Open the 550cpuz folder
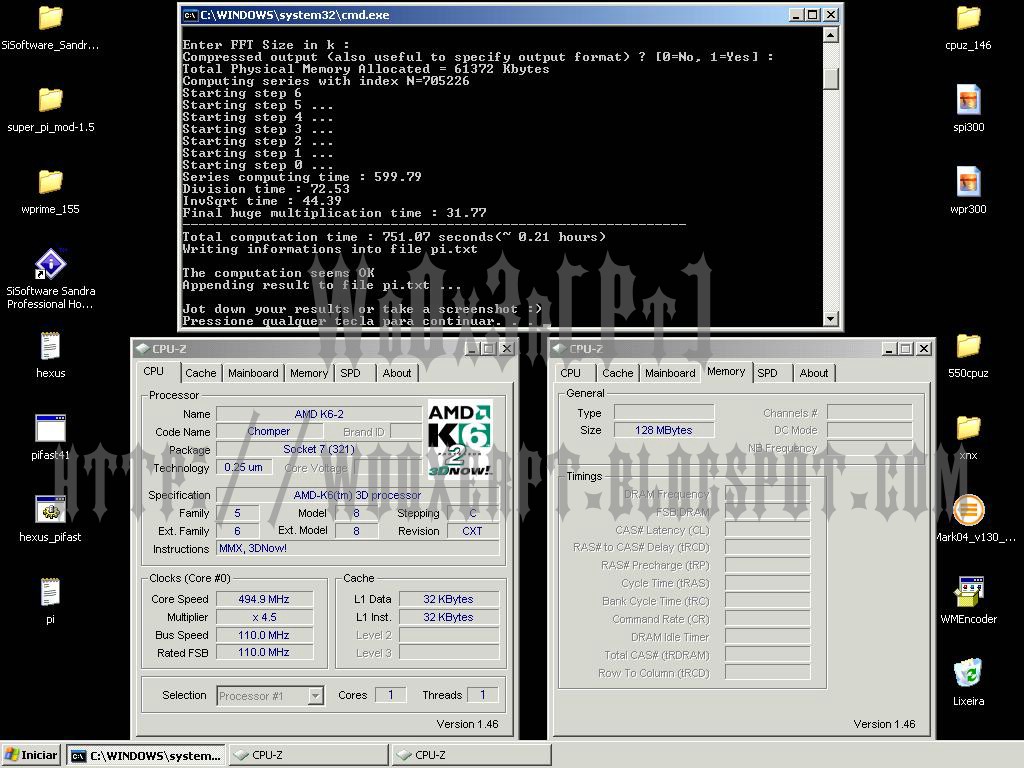This screenshot has height=768, width=1024. point(968,346)
